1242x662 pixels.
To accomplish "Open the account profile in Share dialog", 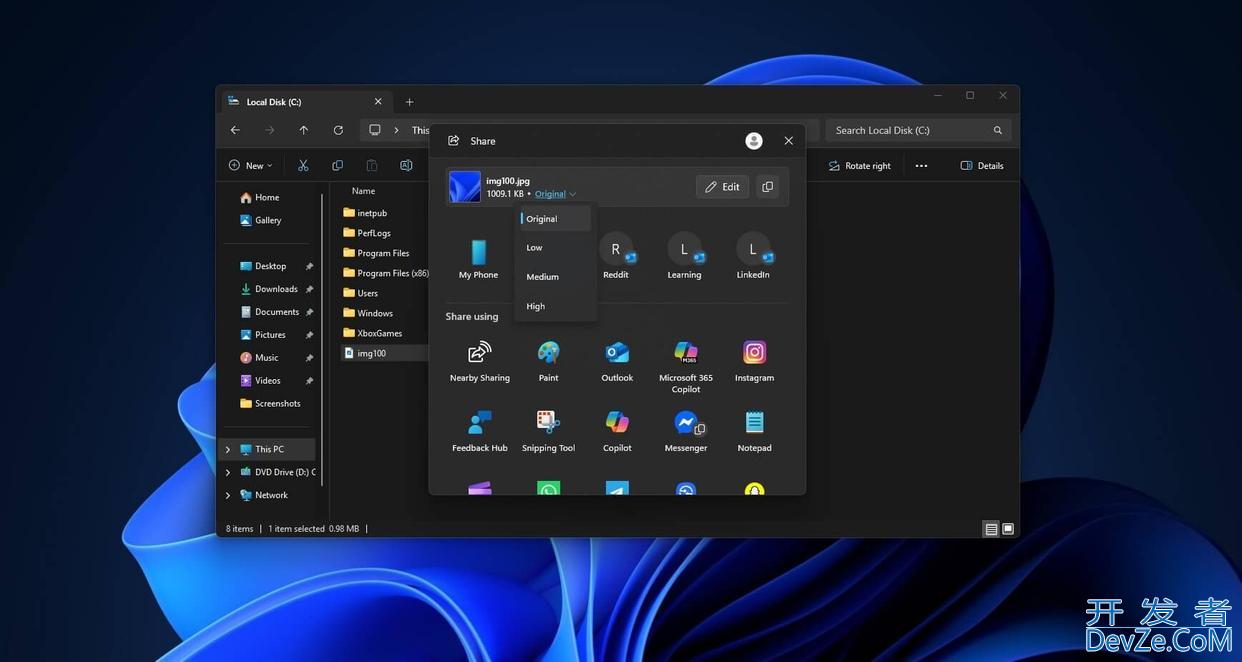I will click(x=754, y=141).
